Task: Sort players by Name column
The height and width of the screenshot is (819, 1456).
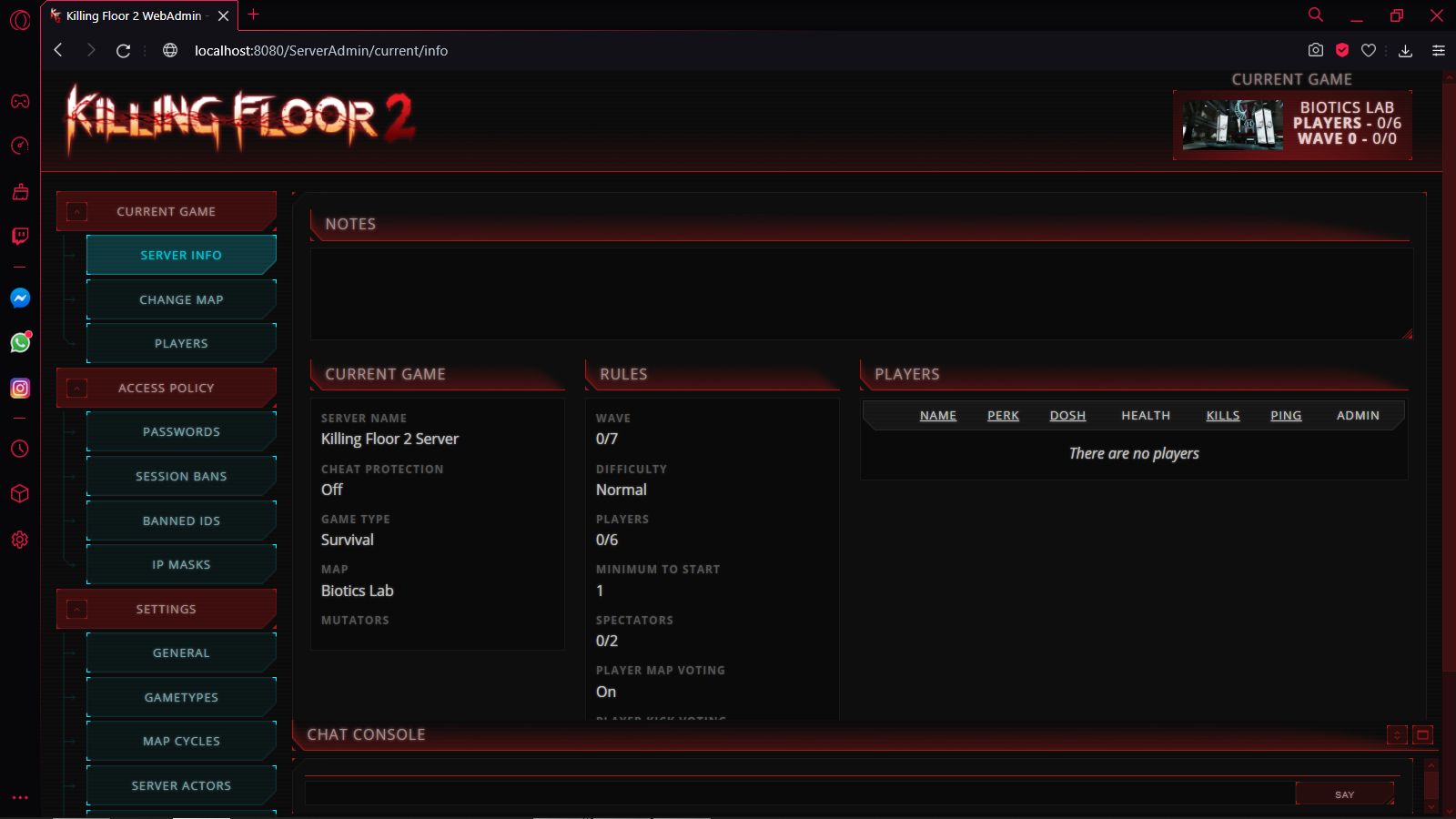Action: 938,416
